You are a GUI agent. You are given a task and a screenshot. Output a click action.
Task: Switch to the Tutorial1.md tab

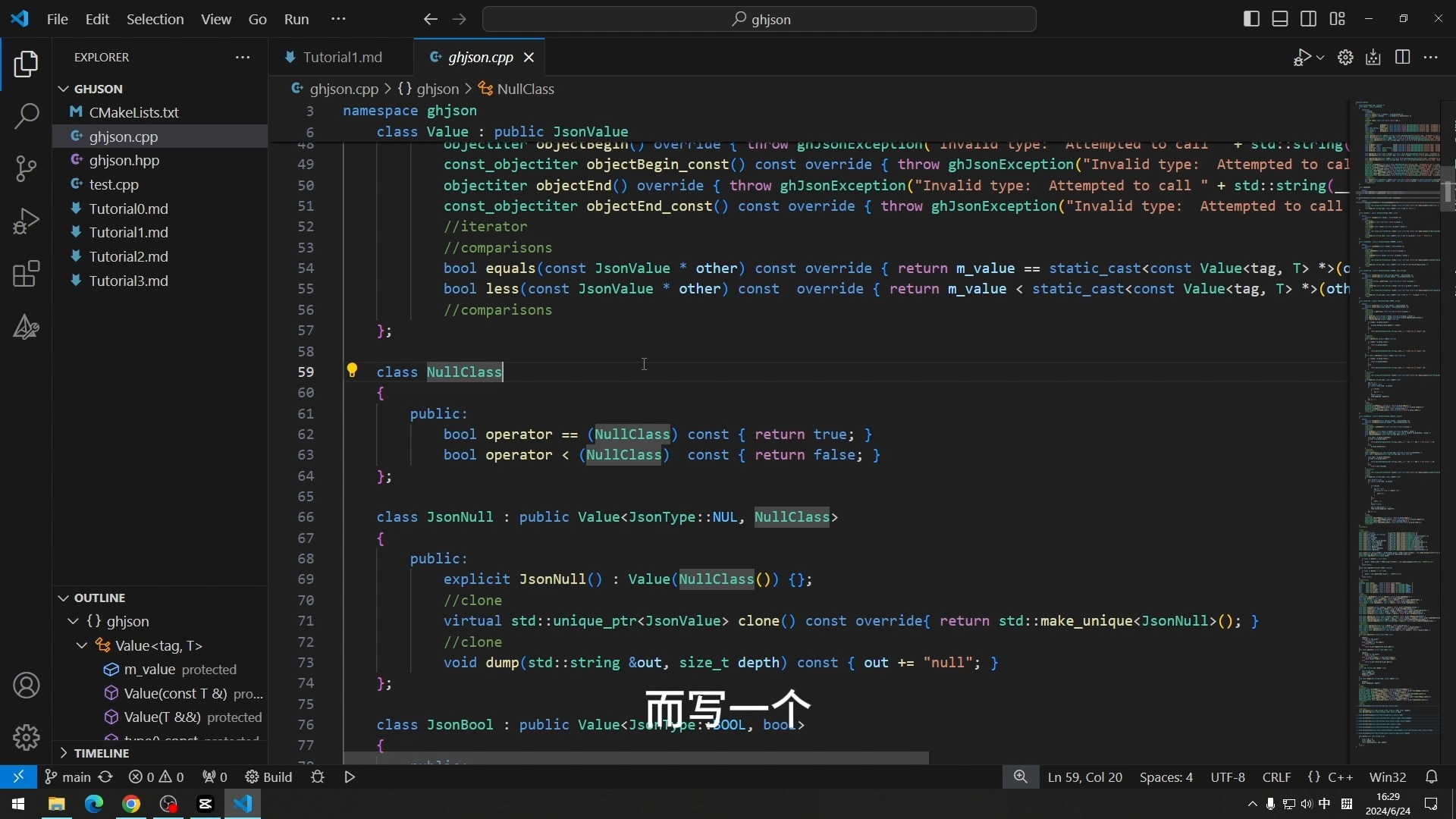point(343,58)
